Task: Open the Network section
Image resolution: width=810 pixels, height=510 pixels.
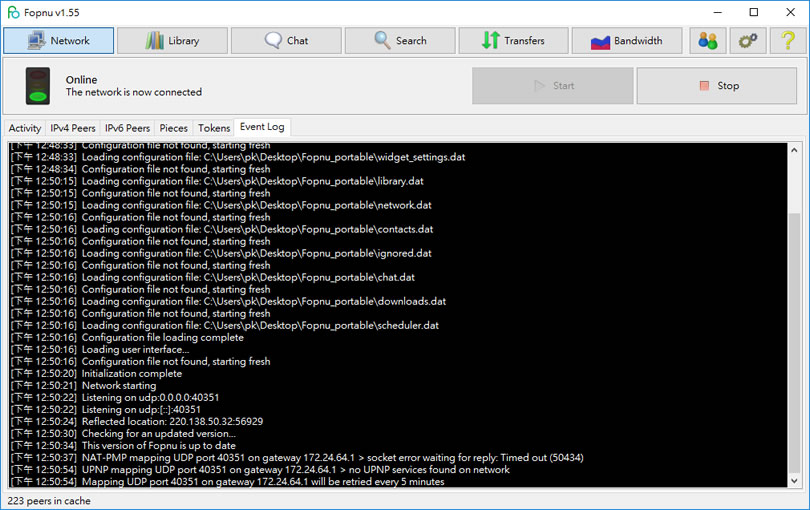Action: click(x=58, y=40)
